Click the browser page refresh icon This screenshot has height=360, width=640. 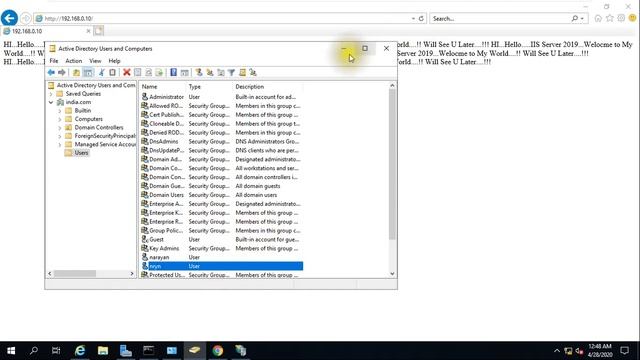coord(421,18)
